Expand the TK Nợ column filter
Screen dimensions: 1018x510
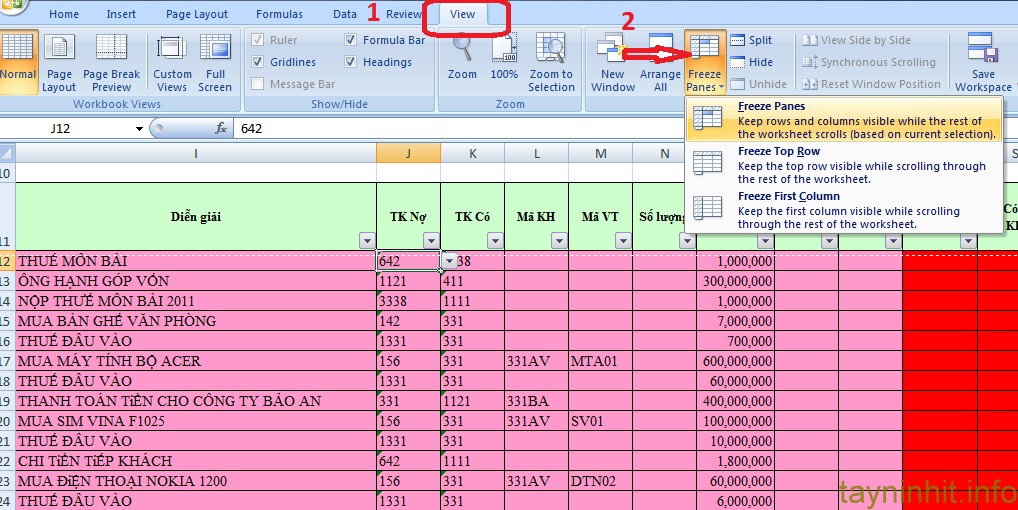431,241
